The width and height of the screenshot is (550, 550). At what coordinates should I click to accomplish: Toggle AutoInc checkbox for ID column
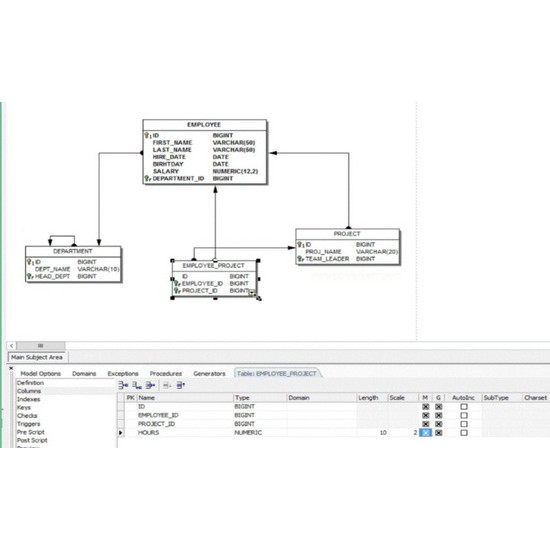464,407
